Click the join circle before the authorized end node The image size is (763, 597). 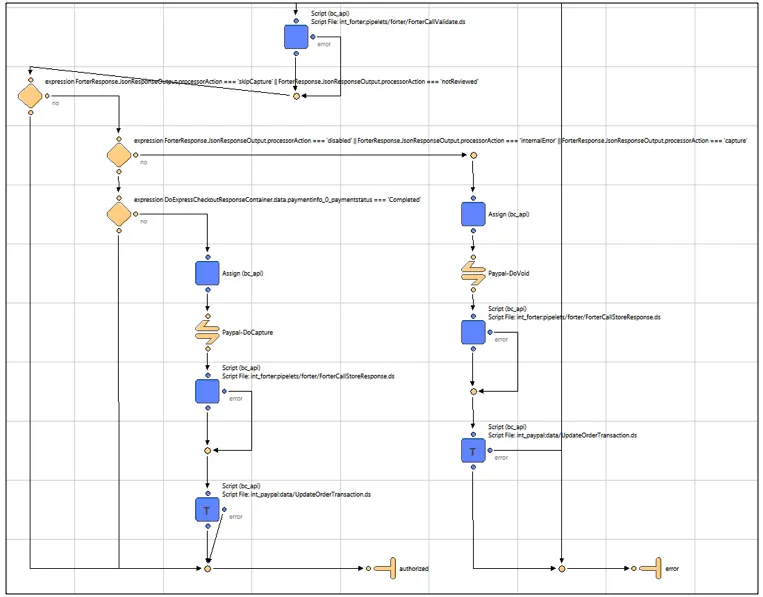(208, 568)
